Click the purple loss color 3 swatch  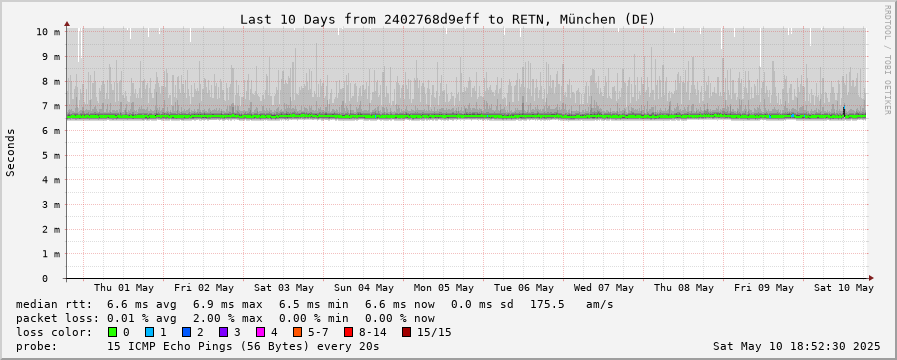[x=223, y=332]
